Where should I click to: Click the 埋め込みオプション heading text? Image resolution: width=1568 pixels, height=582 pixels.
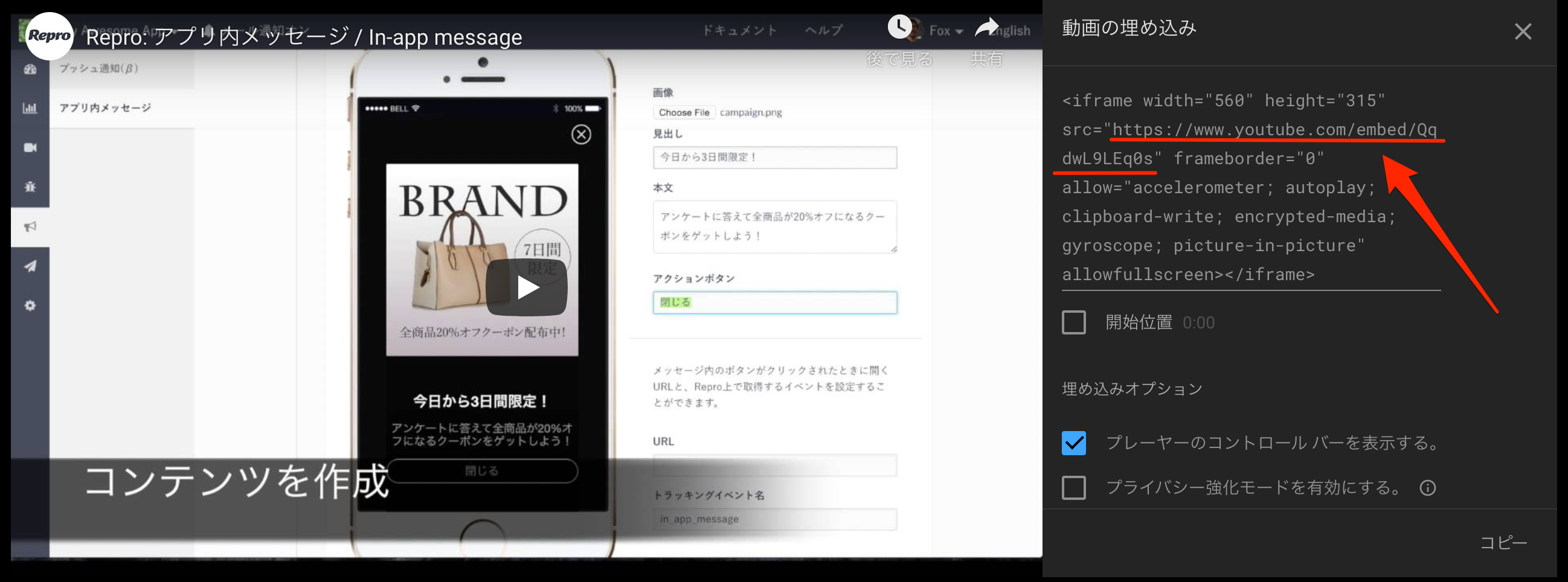1131,389
